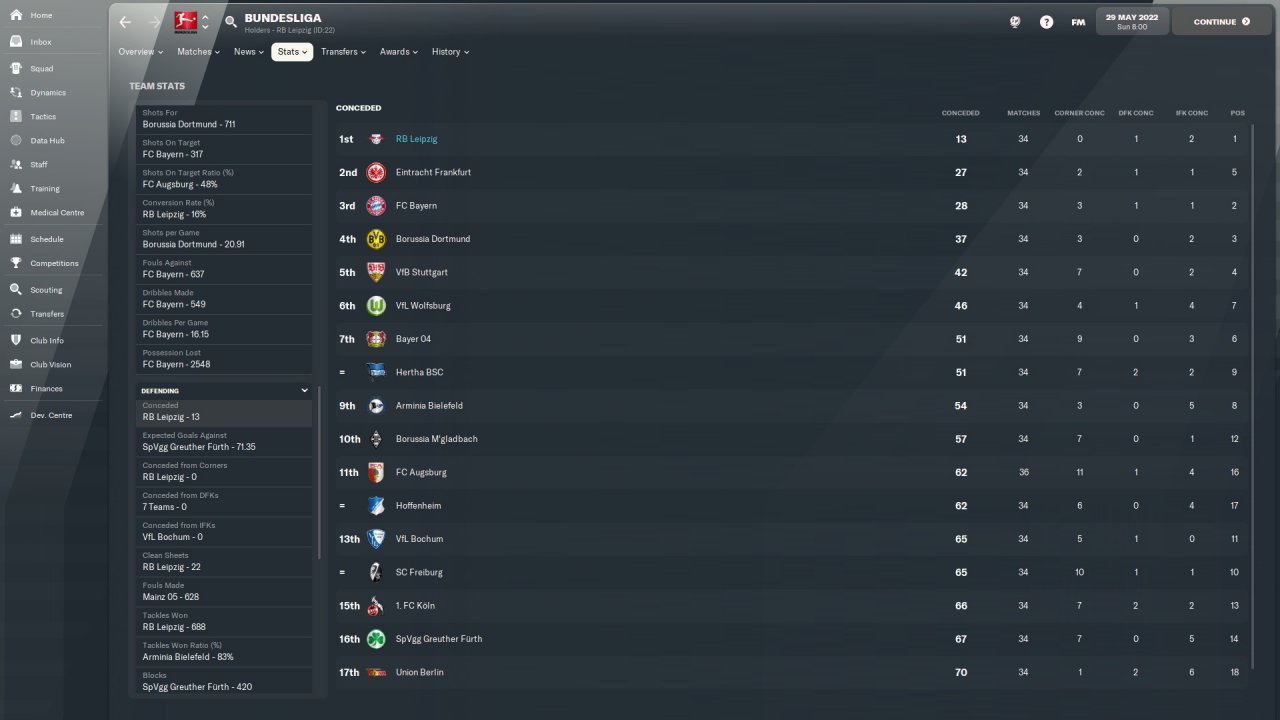Open the Overview menu tab
1280x720 pixels.
pyautogui.click(x=140, y=52)
